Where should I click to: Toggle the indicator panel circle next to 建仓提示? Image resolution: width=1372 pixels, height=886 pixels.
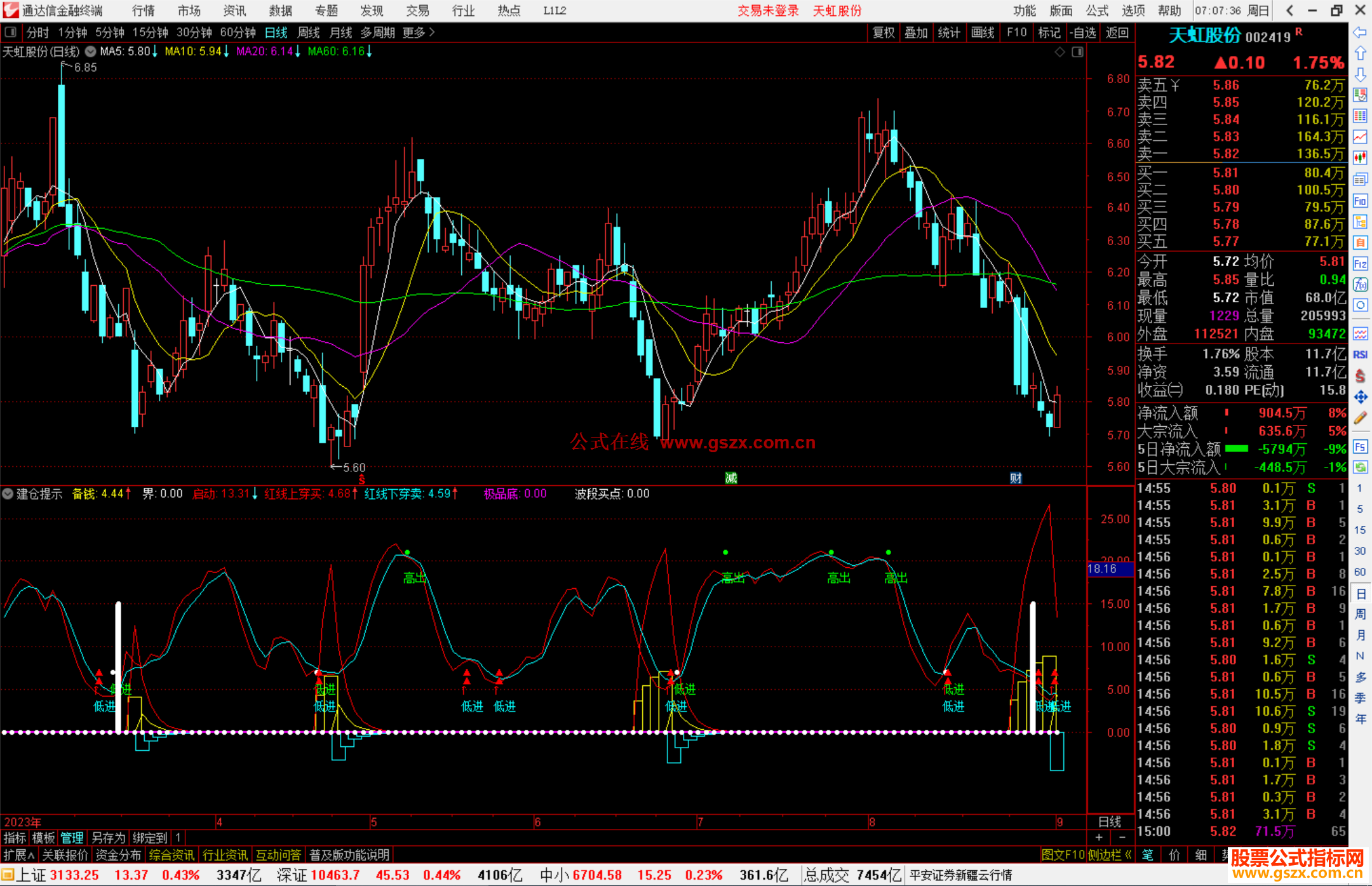8,493
